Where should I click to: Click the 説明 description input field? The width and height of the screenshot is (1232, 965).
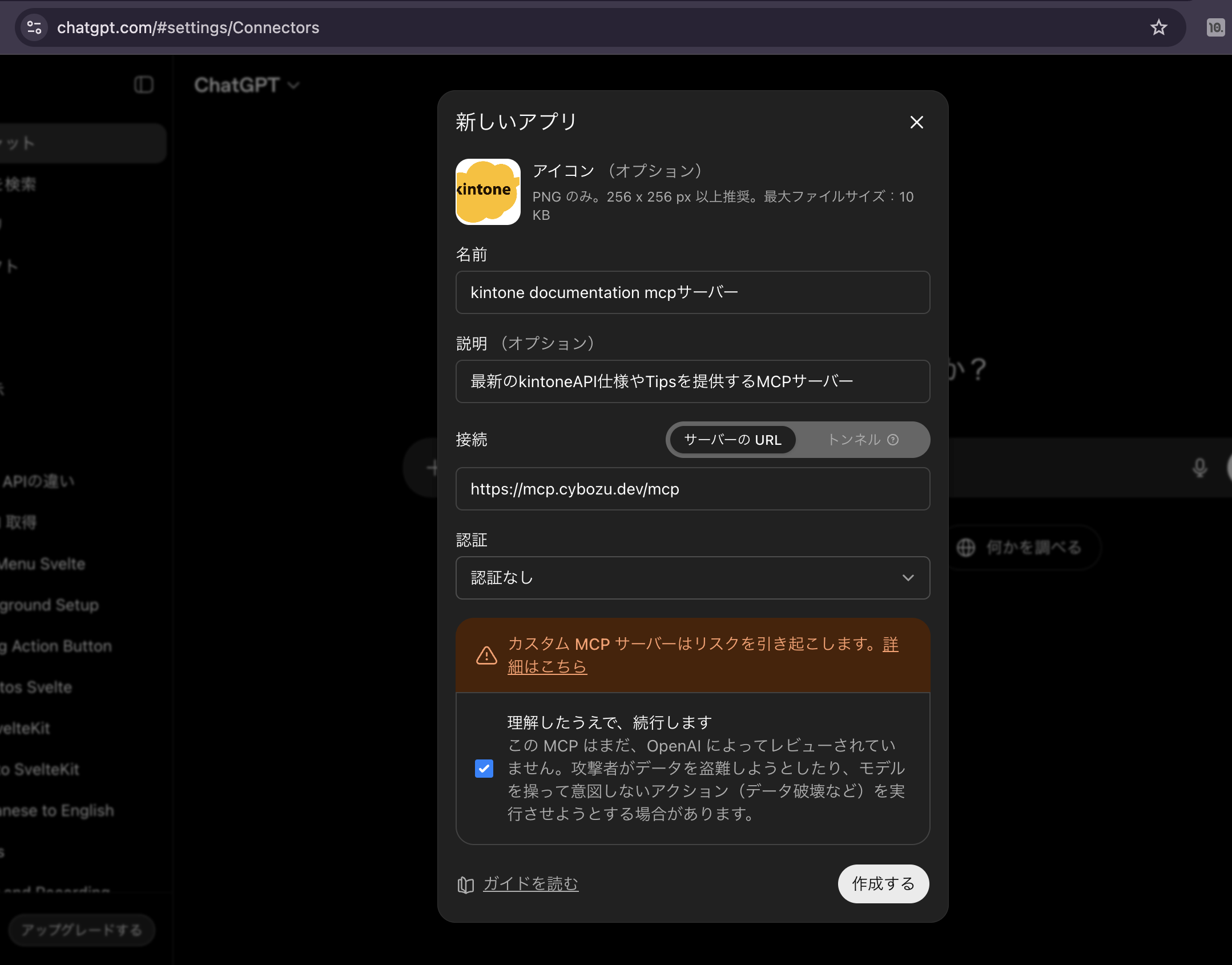point(693,381)
